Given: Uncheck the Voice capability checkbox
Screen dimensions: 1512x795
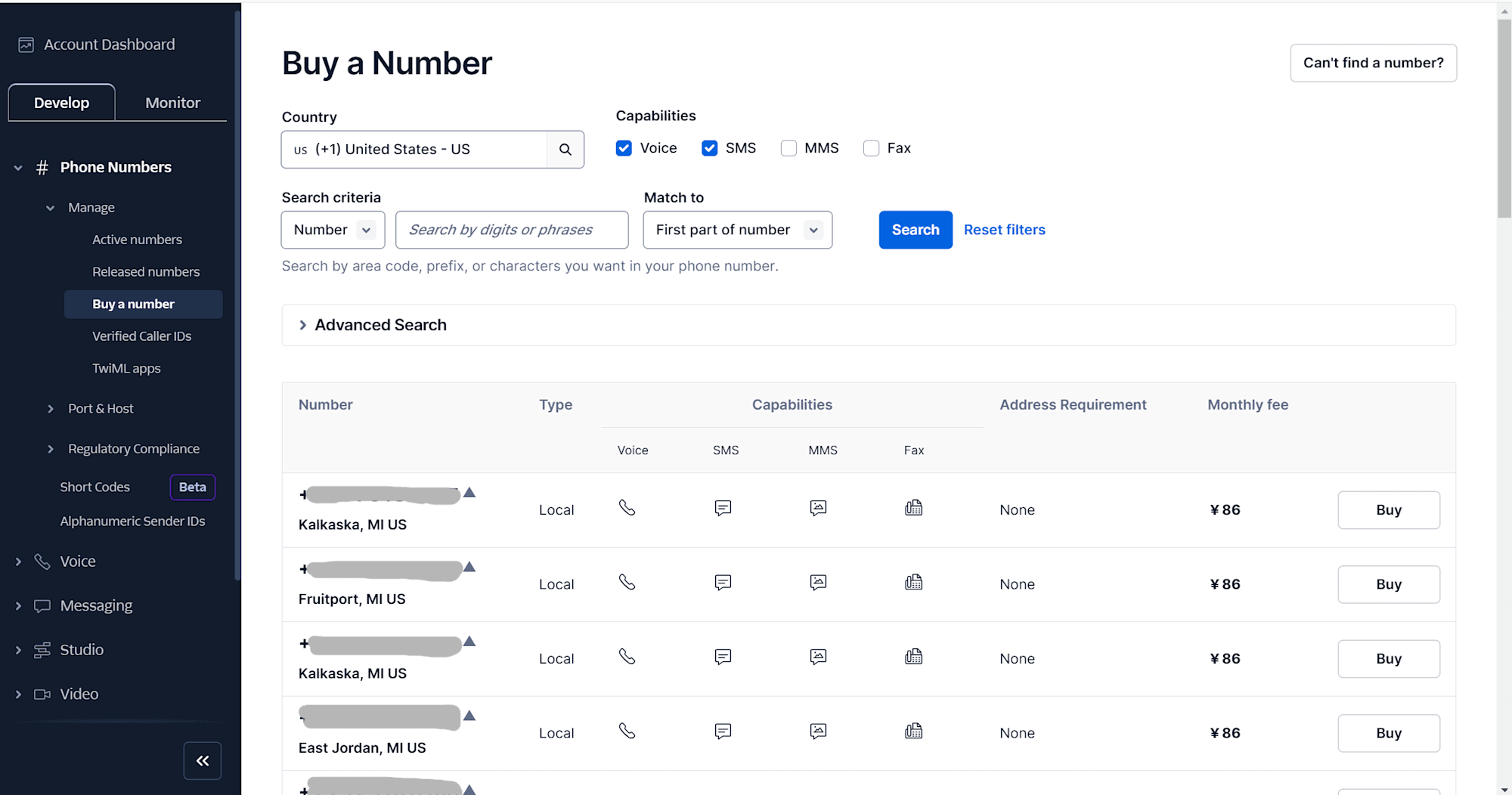Looking at the screenshot, I should (x=624, y=148).
